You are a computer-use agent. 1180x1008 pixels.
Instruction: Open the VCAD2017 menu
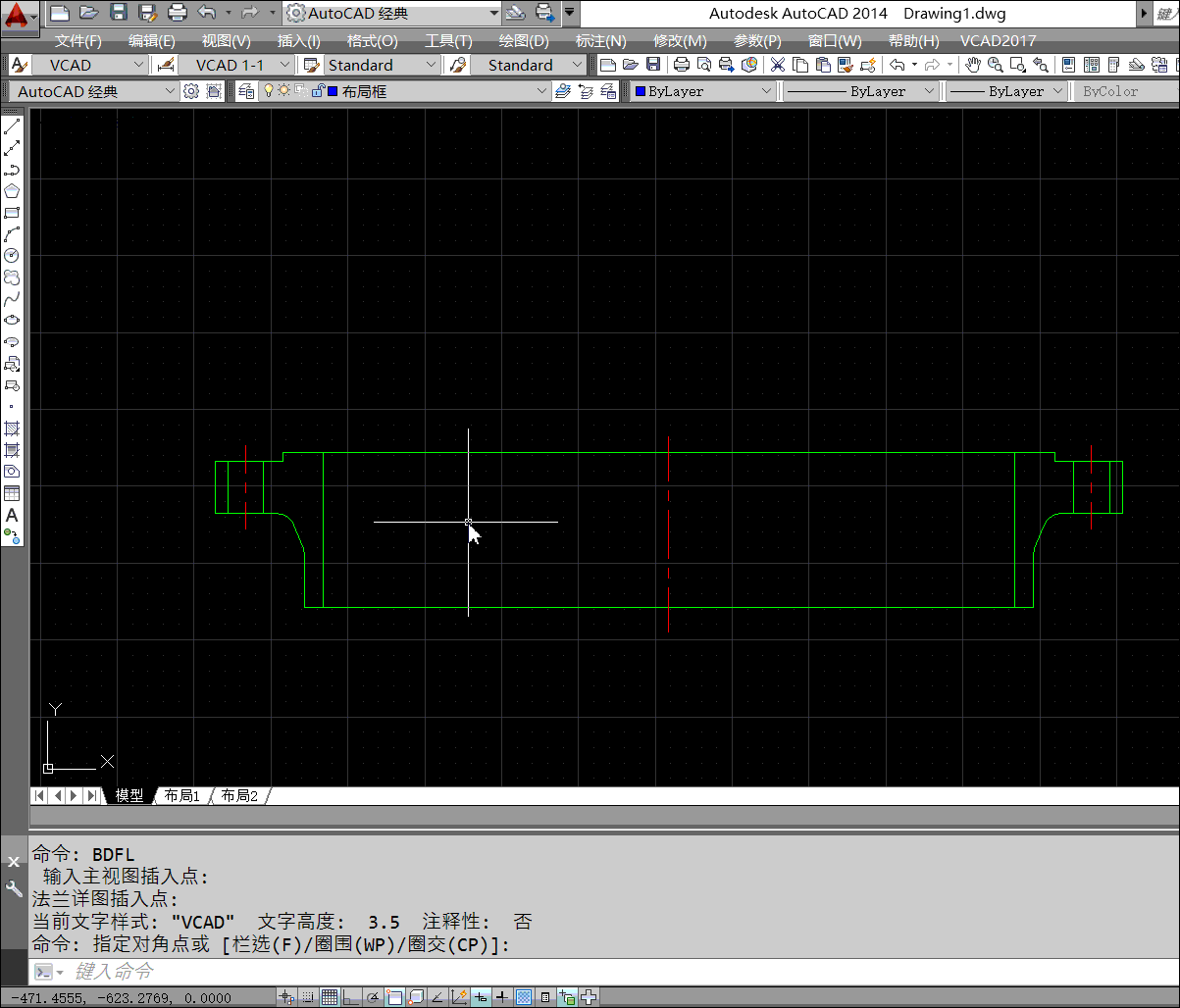click(998, 40)
